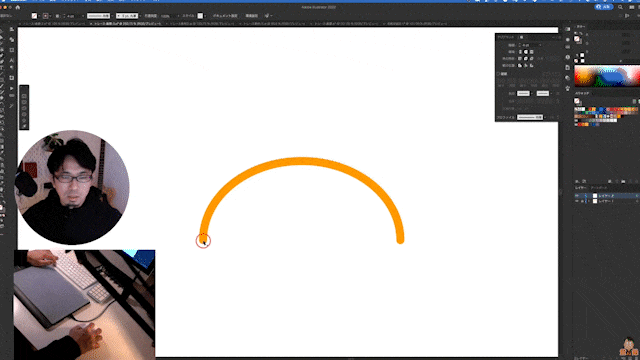The width and height of the screenshot is (640, 360).
Task: Click the search magnifier icon at top right
Action: [x=620, y=7]
